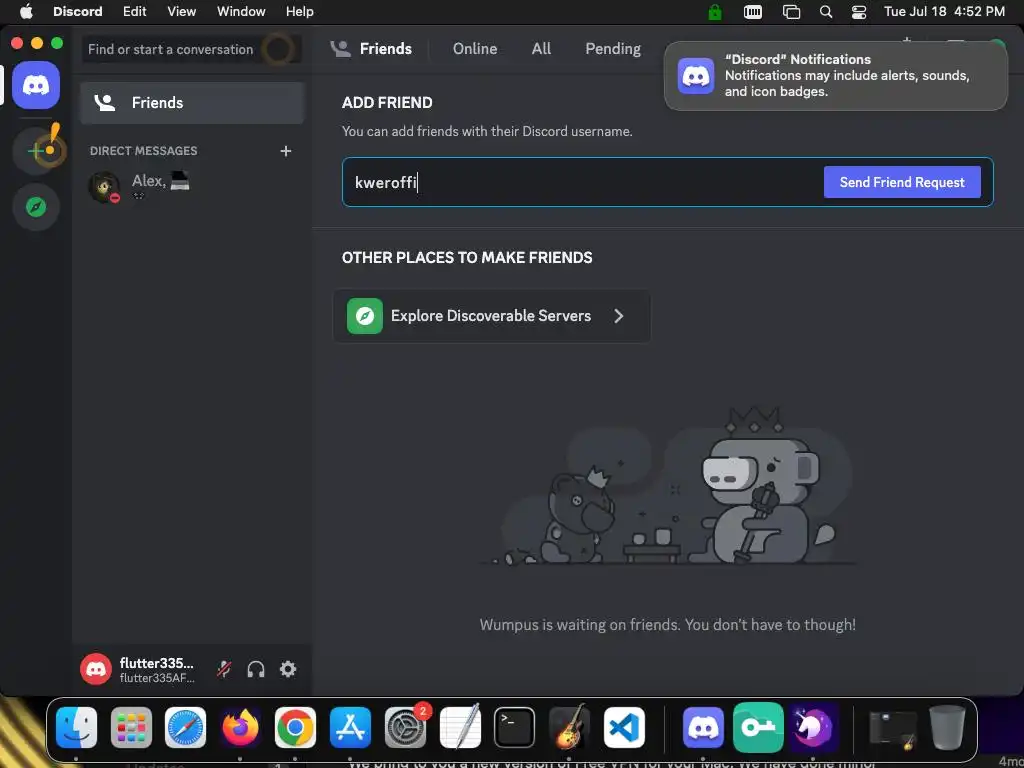Click Discord icon in the Dock
Viewport: 1024px width, 768px height.
pos(703,728)
